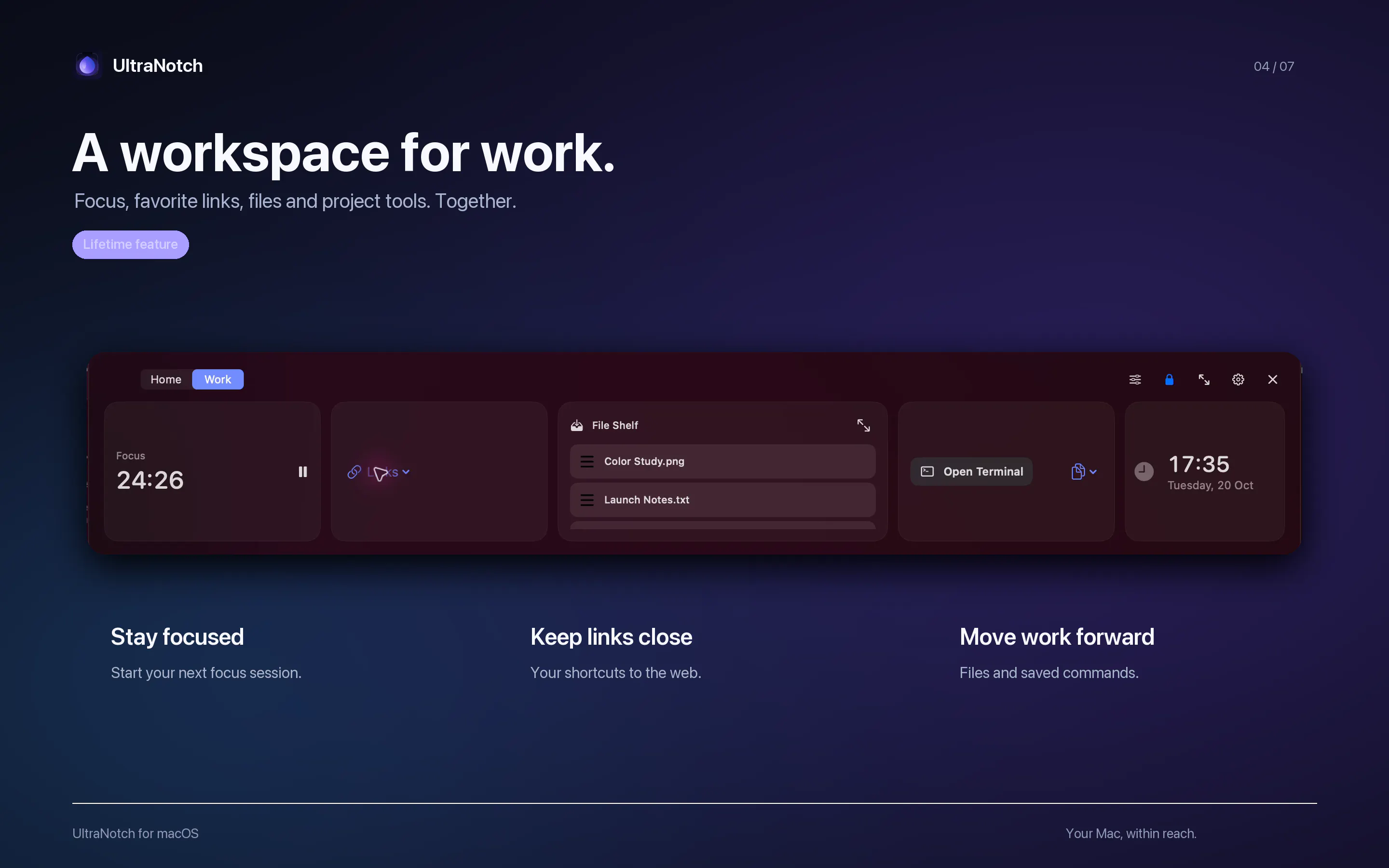Click the File Shelf title label

pos(615,425)
